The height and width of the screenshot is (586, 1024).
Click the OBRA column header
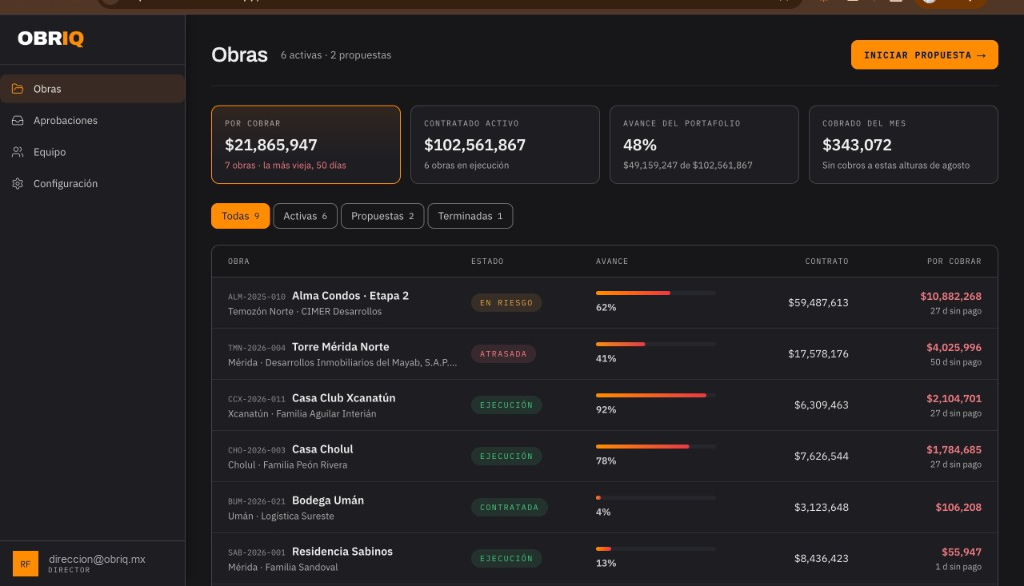tap(238, 261)
